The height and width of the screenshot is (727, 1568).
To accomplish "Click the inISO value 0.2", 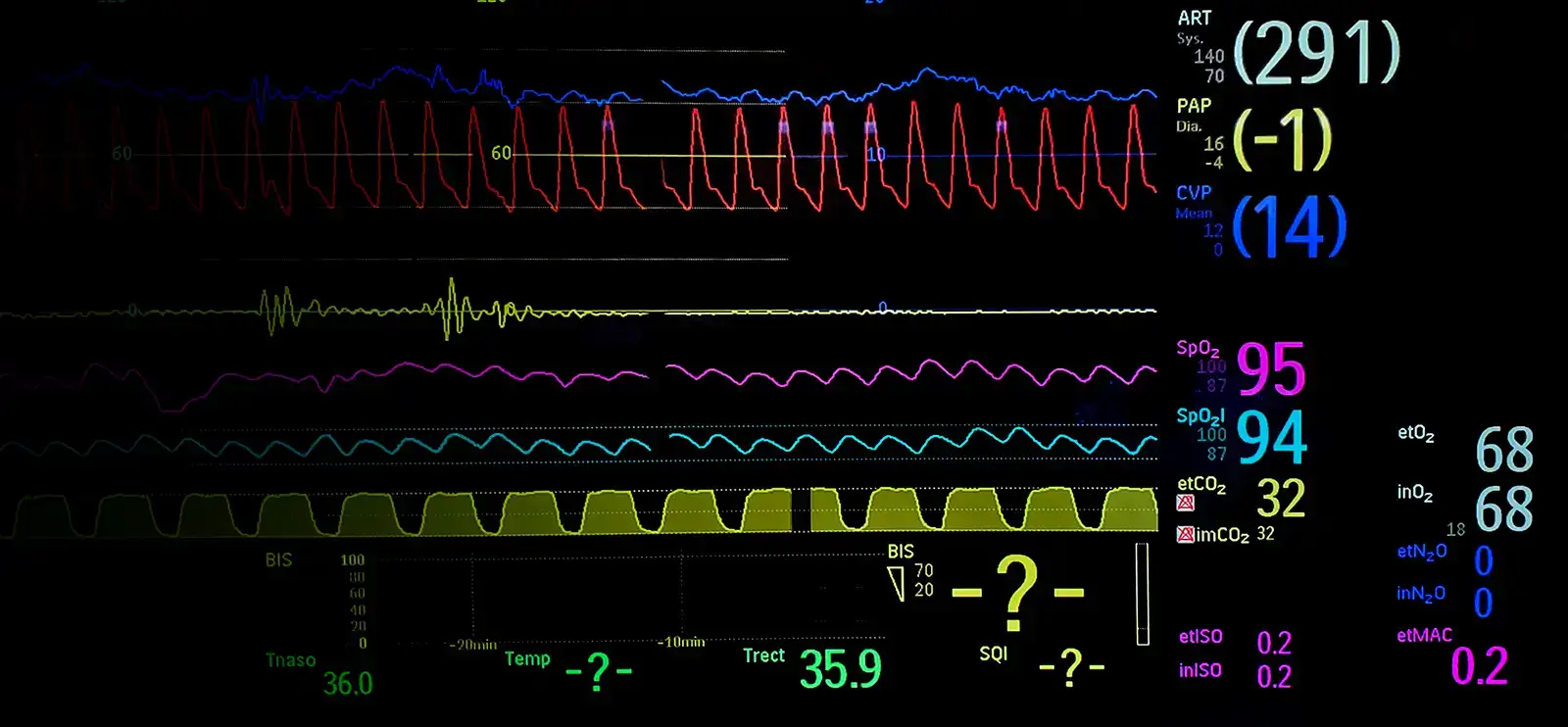I will click(x=1274, y=676).
